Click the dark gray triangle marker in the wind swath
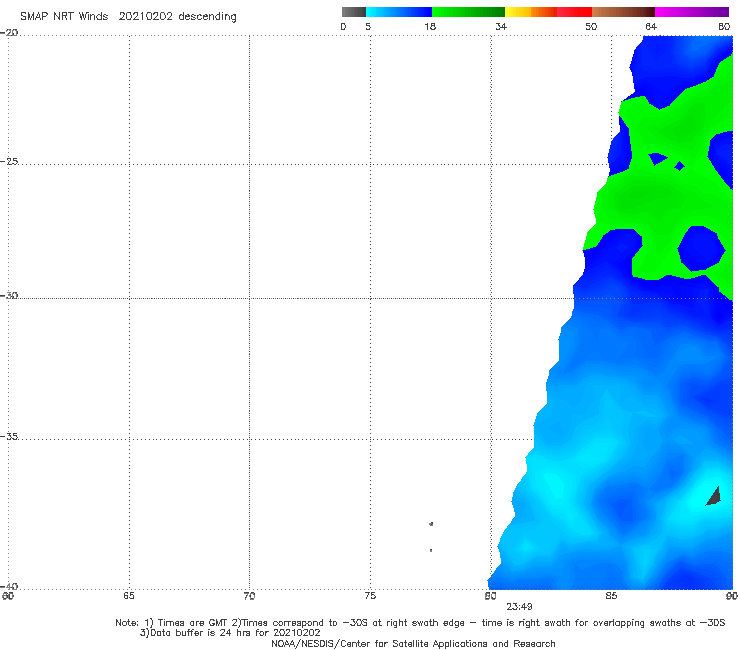Viewport: 740px width, 650px height. point(714,497)
